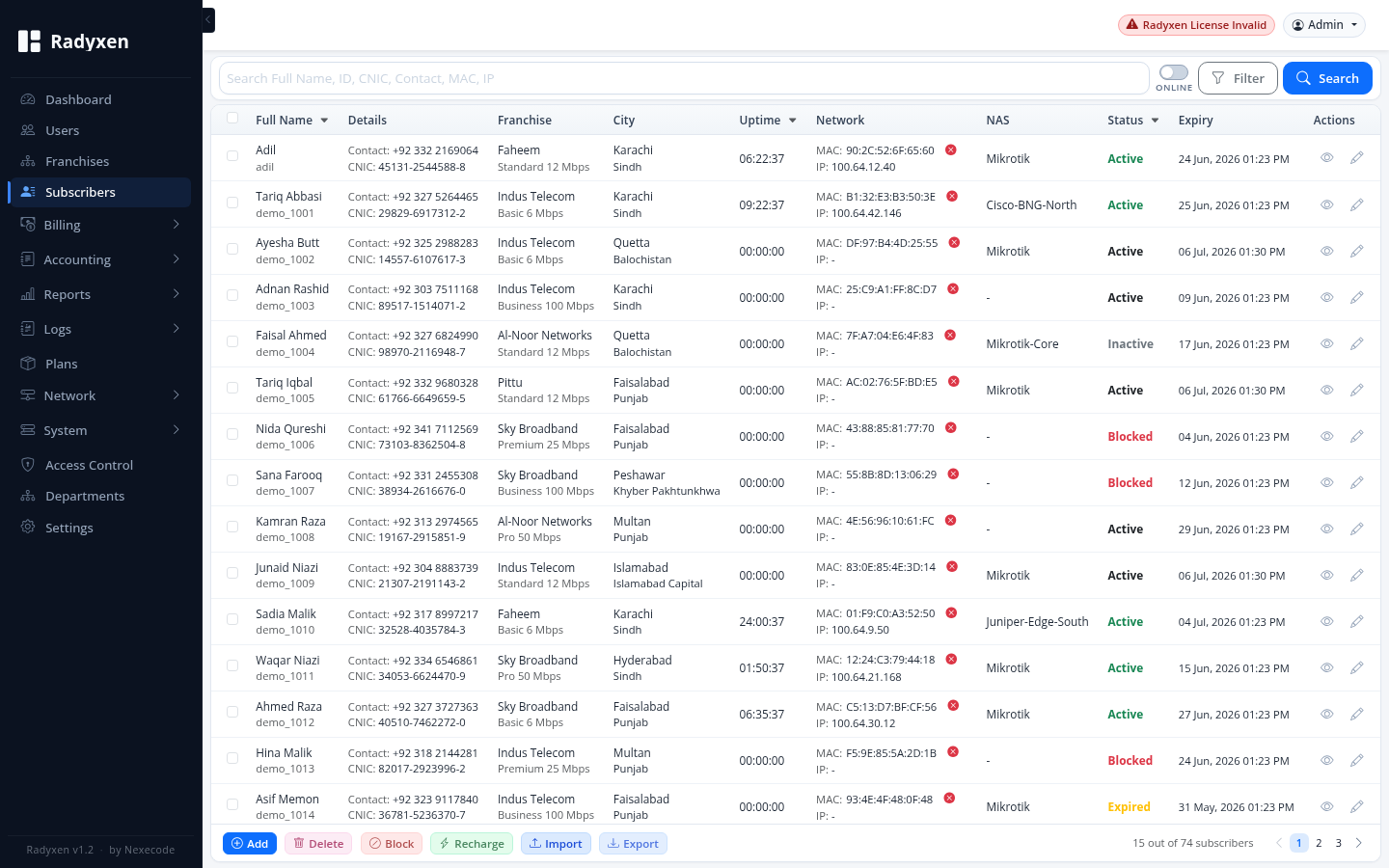
Task: Check the select-all checkbox in table header
Action: click(232, 119)
